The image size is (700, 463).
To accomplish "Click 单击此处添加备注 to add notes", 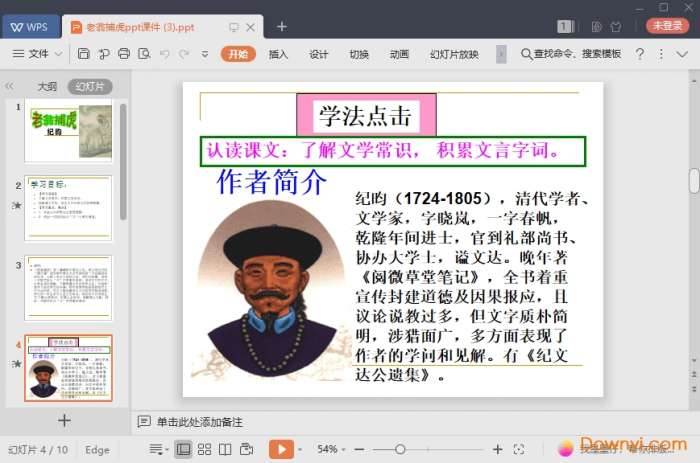I will pyautogui.click(x=200, y=422).
